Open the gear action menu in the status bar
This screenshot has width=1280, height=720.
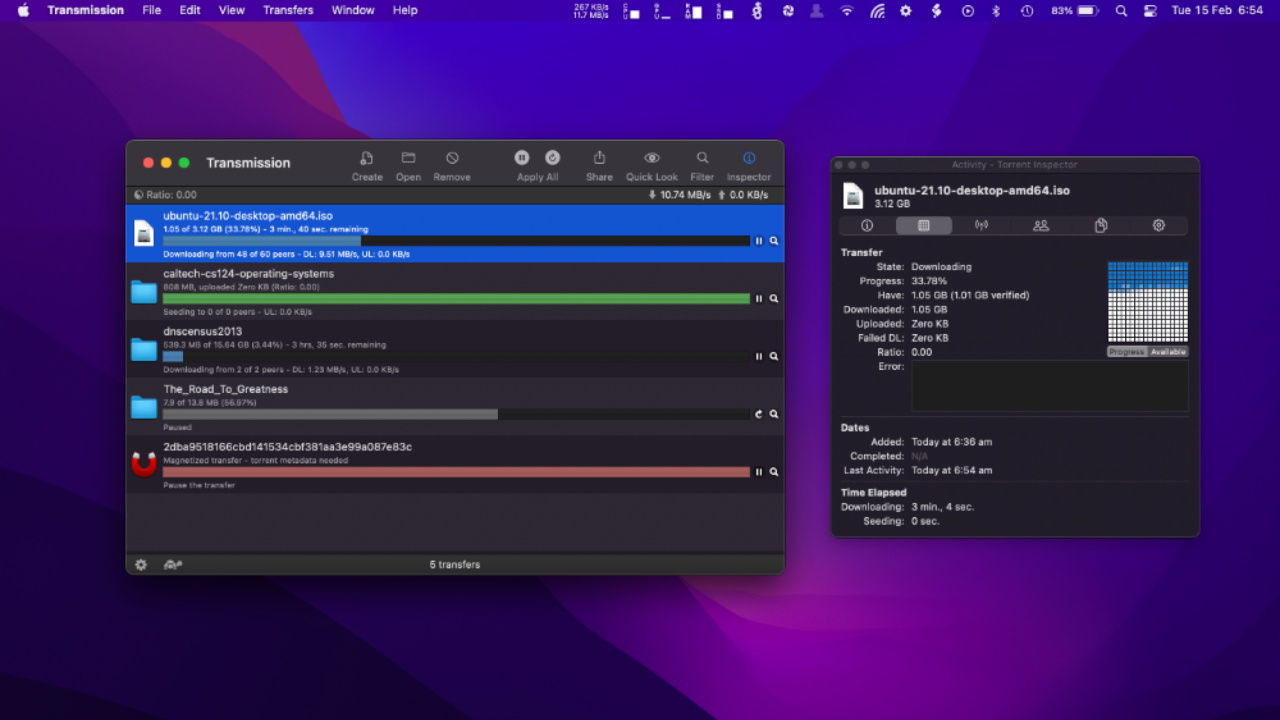tap(141, 565)
